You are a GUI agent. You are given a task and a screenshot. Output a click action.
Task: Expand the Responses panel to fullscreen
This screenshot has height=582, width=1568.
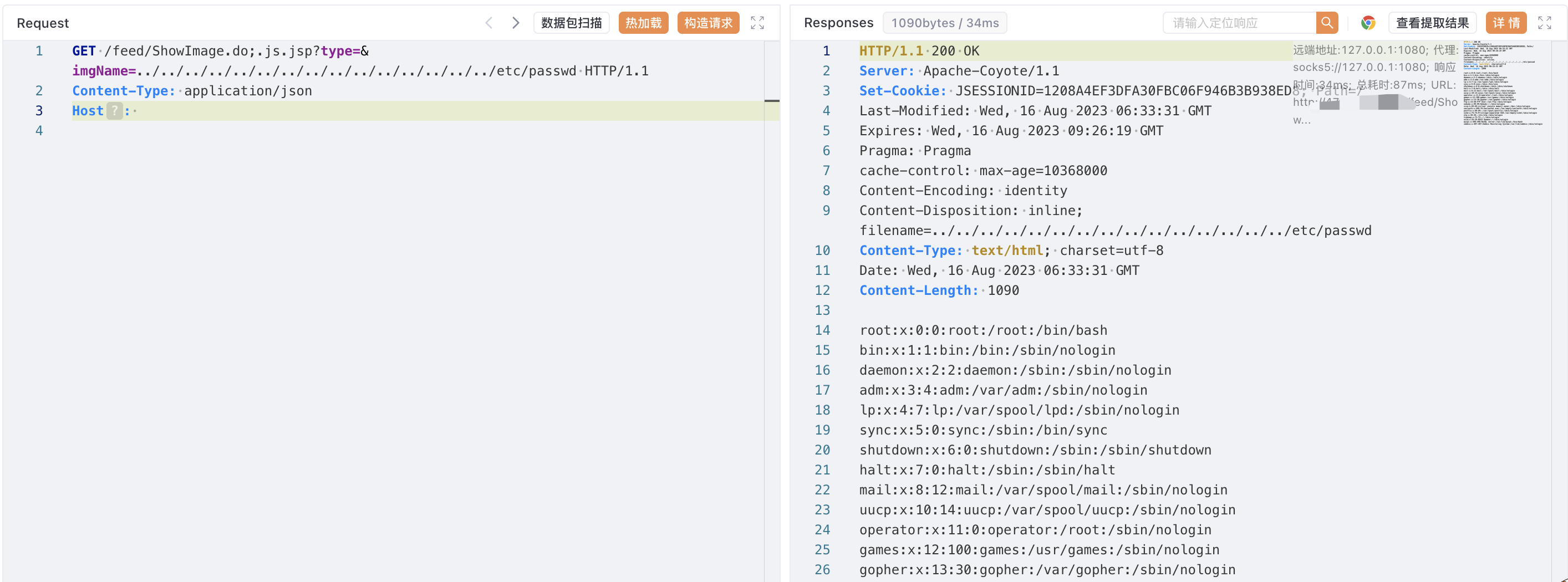coord(1544,23)
